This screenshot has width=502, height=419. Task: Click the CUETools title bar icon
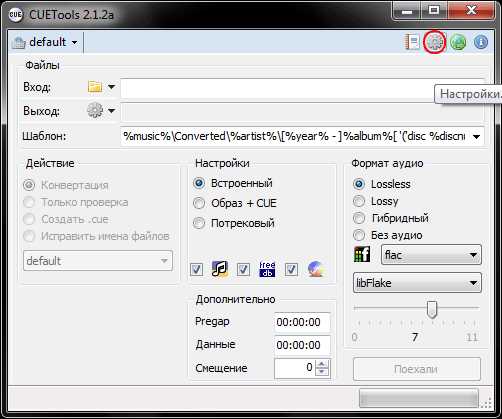click(15, 15)
